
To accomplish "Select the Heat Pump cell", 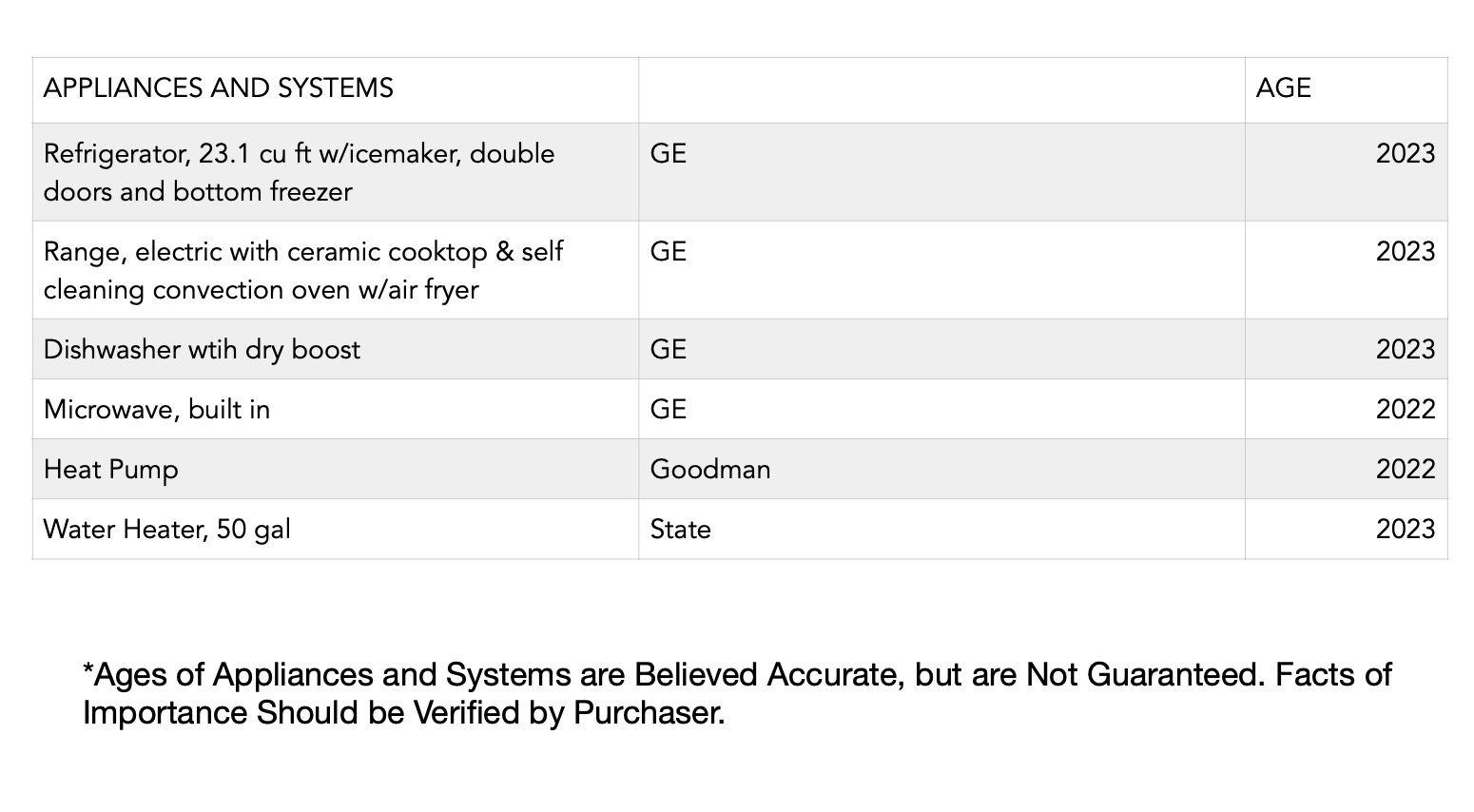I will [111, 470].
